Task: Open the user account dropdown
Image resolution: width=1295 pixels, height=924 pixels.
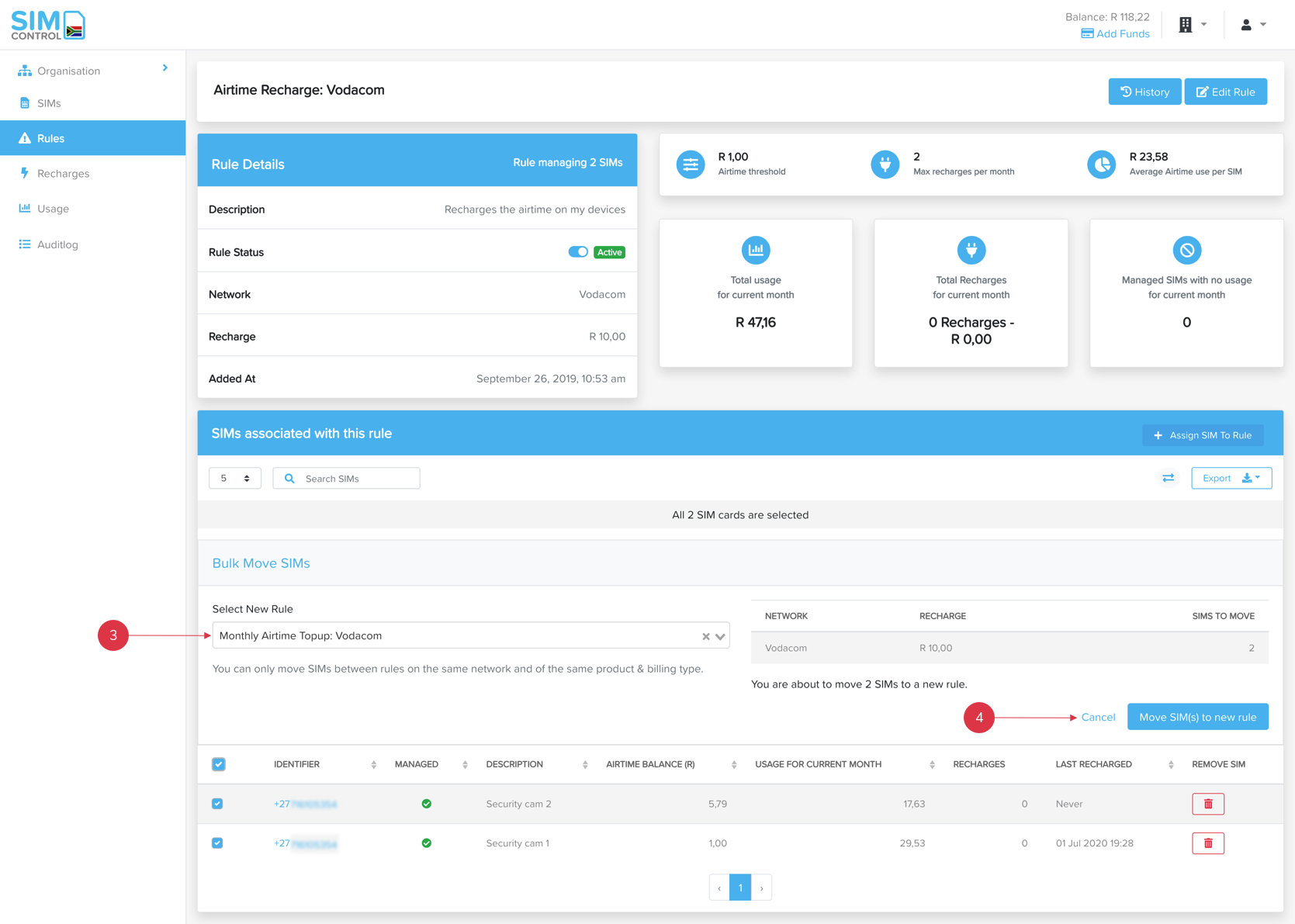Action: point(1253,25)
